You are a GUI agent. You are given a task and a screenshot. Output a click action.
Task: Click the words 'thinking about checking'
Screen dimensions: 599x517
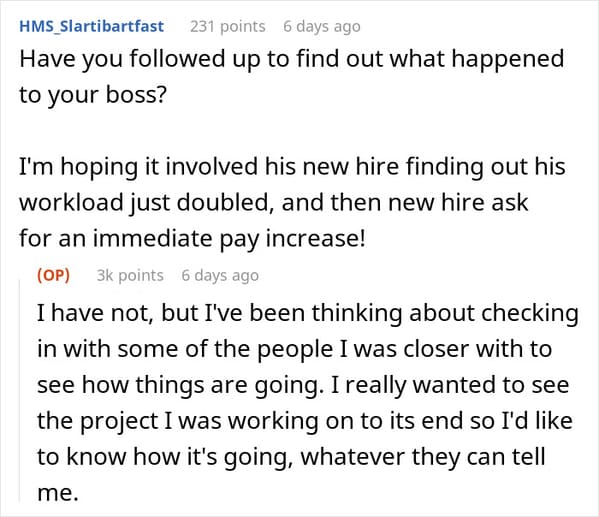(x=445, y=314)
